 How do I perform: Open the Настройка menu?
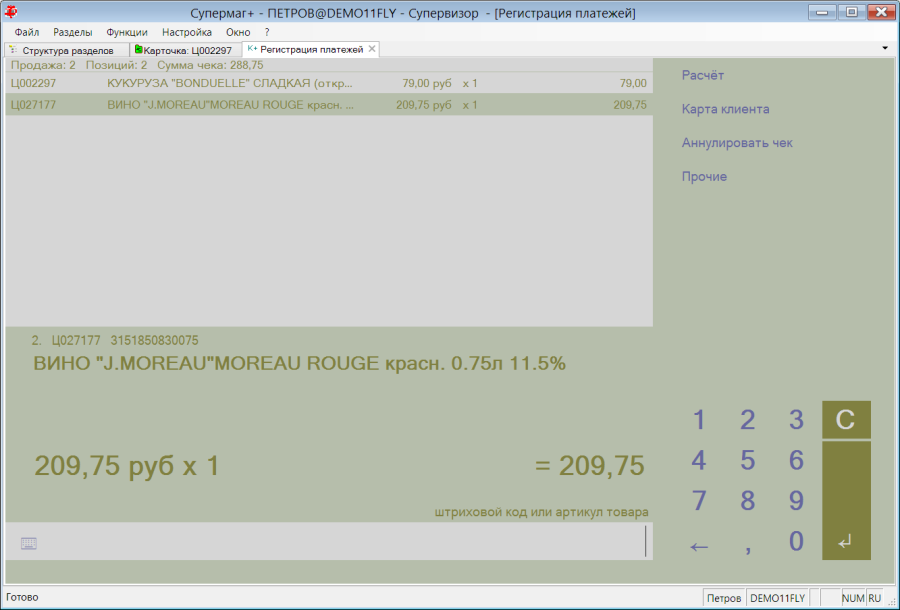click(x=187, y=32)
